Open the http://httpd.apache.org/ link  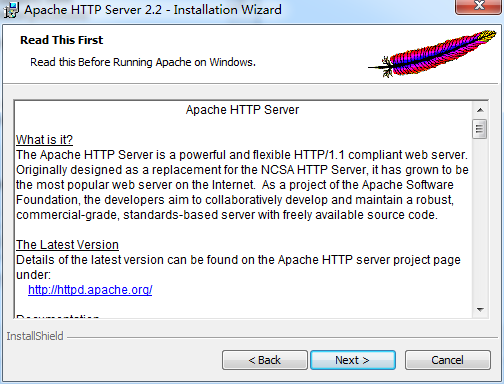pos(90,290)
